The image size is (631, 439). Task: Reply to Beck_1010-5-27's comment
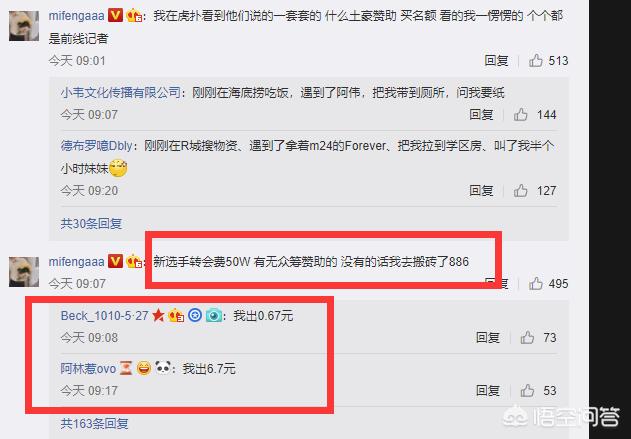coord(488,337)
